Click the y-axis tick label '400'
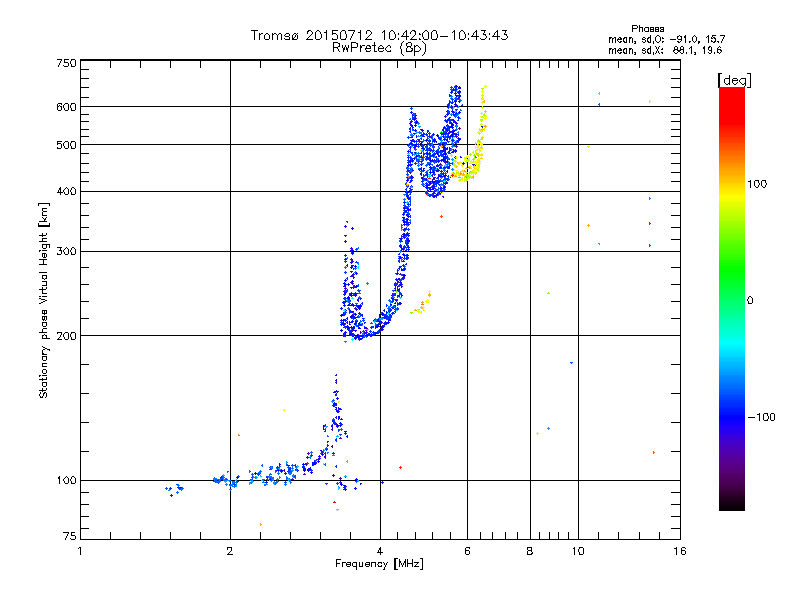The image size is (800, 600). (66, 192)
